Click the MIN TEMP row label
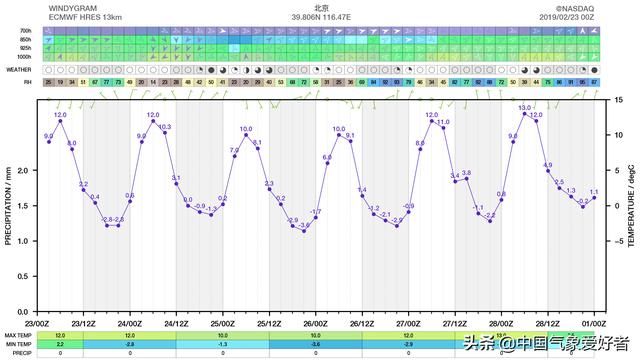640x362 pixels. [x=19, y=344]
